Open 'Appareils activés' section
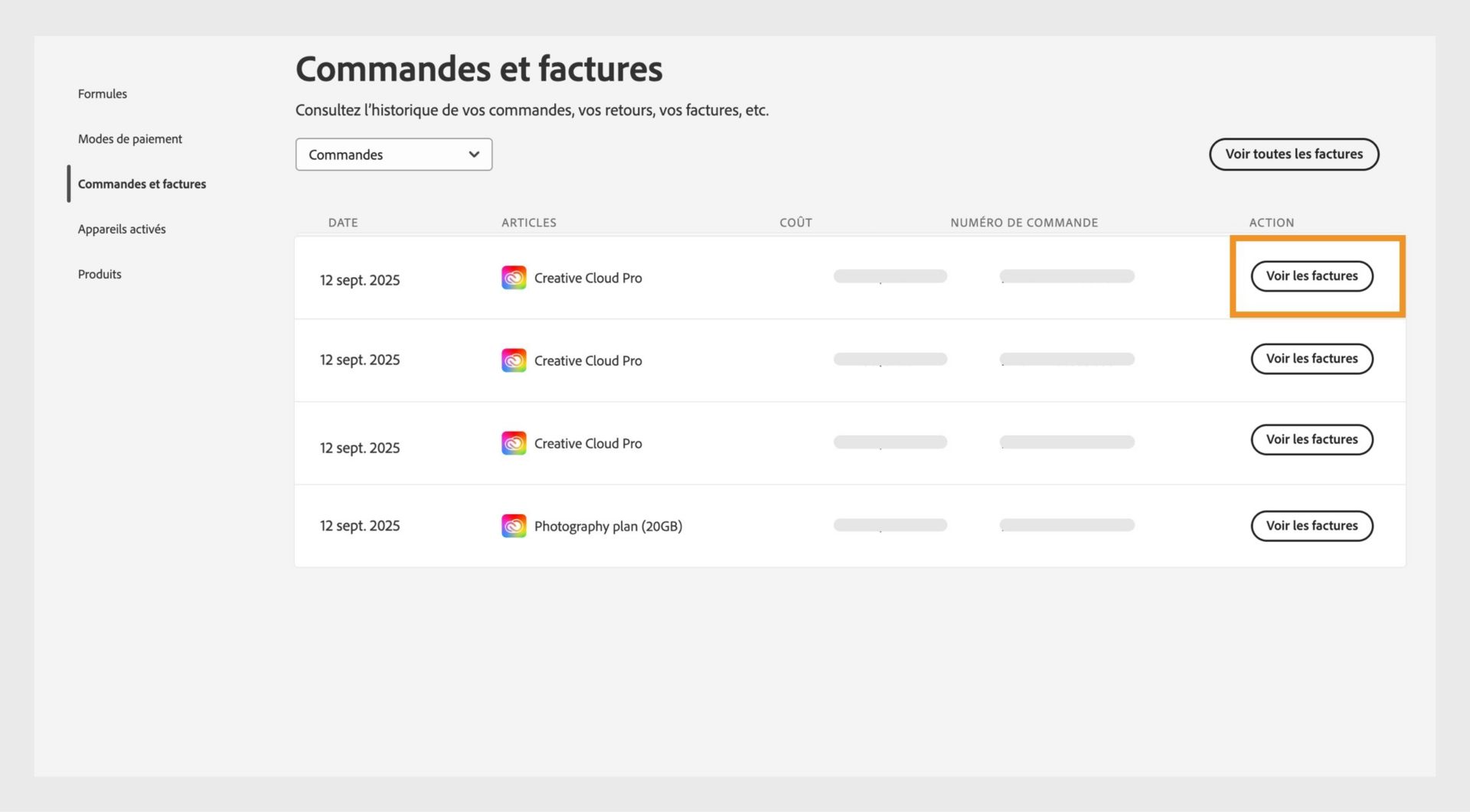The height and width of the screenshot is (812, 1470). point(122,229)
